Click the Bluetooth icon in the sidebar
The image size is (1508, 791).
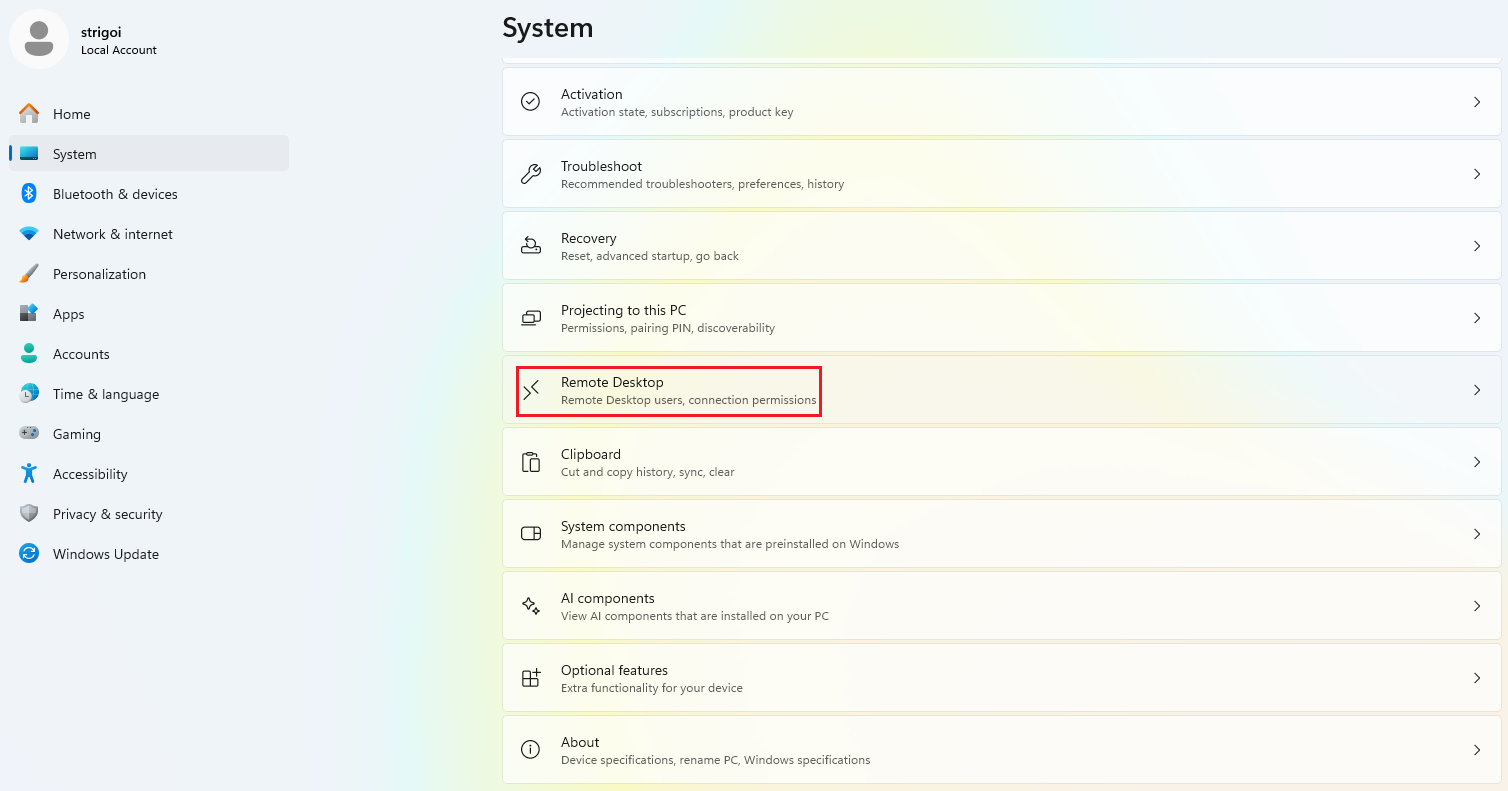pos(29,193)
